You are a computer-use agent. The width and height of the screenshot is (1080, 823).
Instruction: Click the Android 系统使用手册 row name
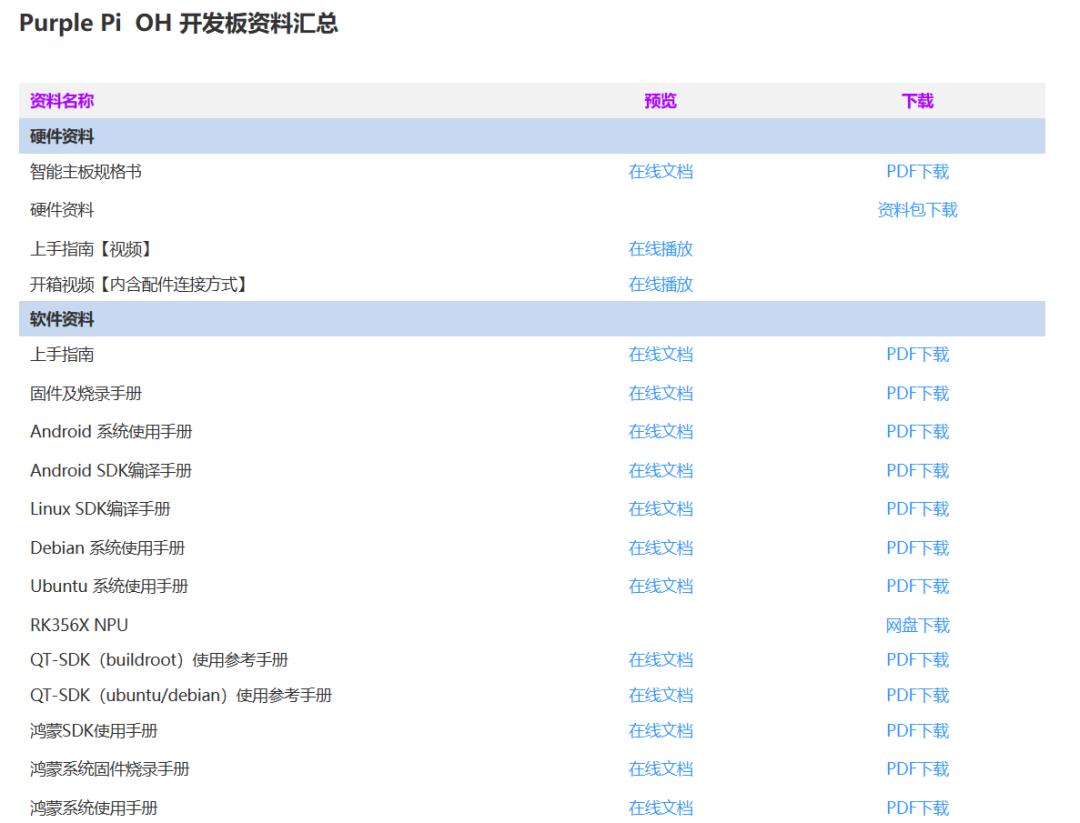(111, 432)
